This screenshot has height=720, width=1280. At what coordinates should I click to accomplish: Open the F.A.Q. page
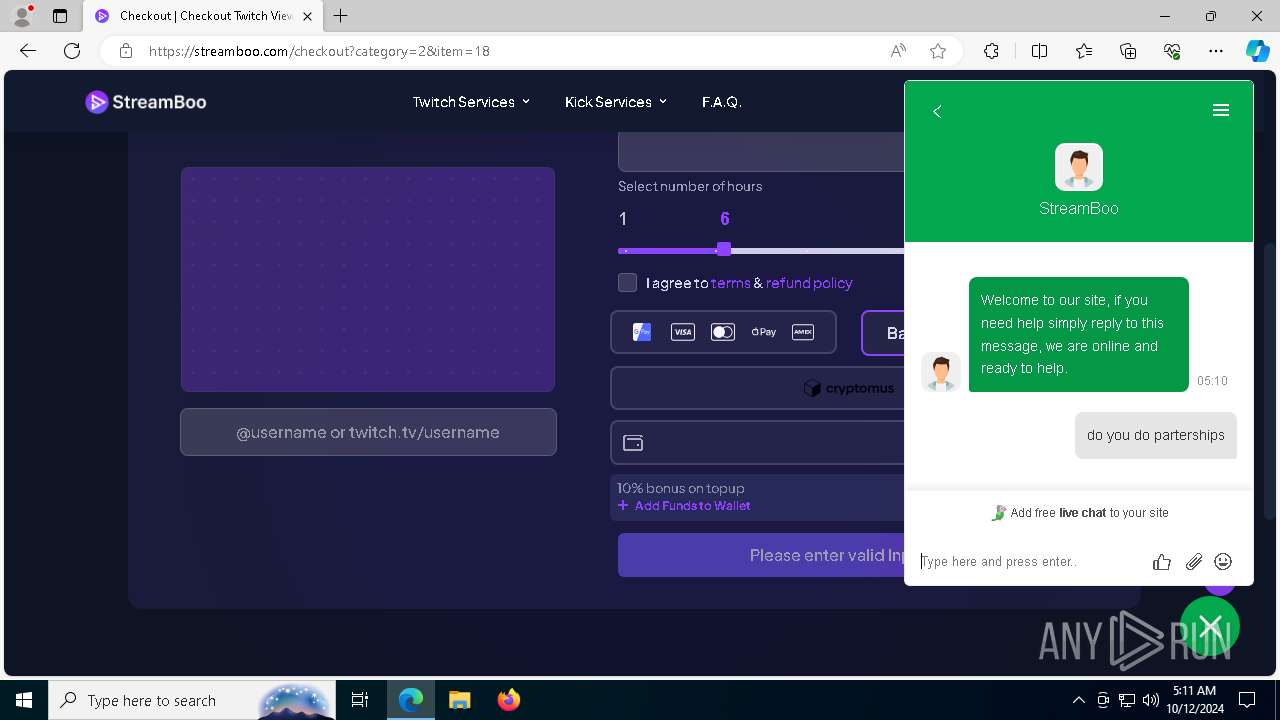click(721, 102)
